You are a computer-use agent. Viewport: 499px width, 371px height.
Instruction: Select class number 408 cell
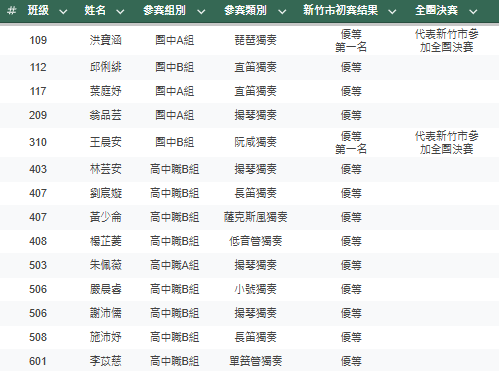(x=38, y=241)
